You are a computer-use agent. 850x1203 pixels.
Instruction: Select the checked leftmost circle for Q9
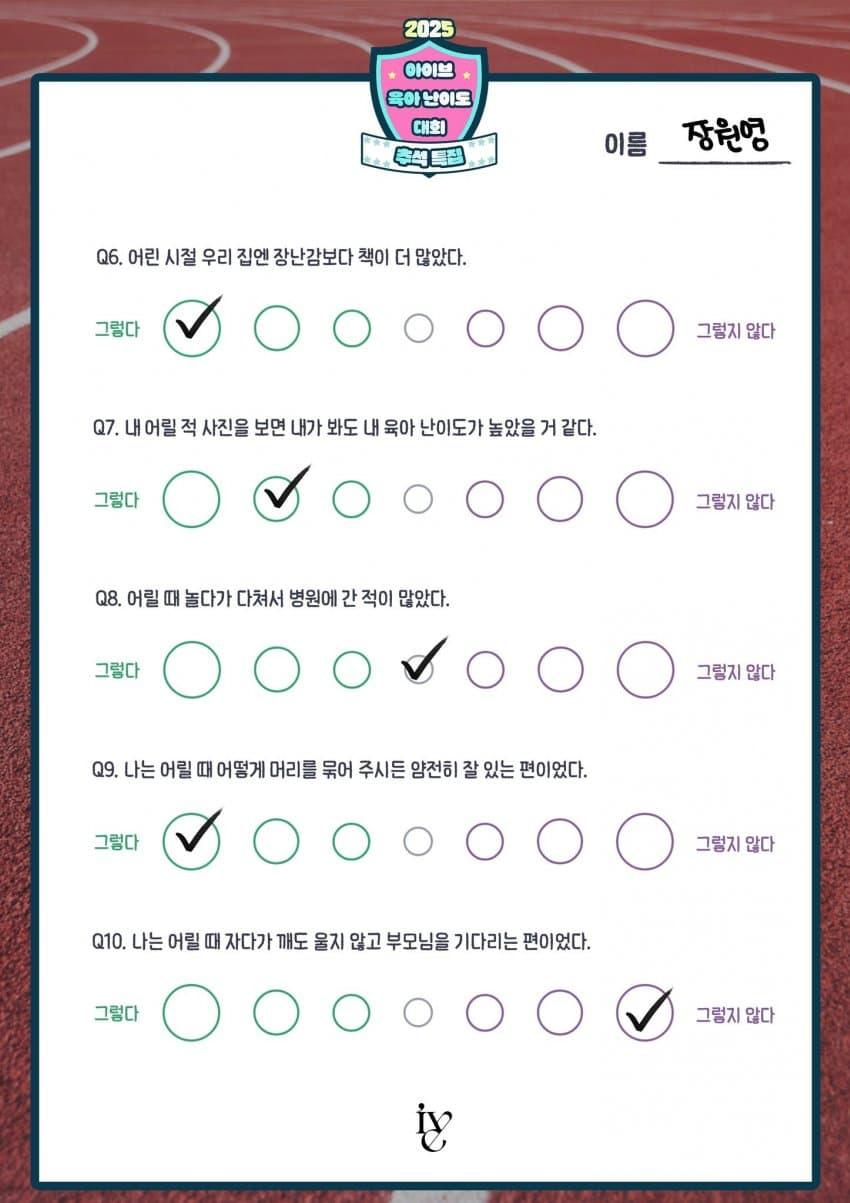click(191, 841)
